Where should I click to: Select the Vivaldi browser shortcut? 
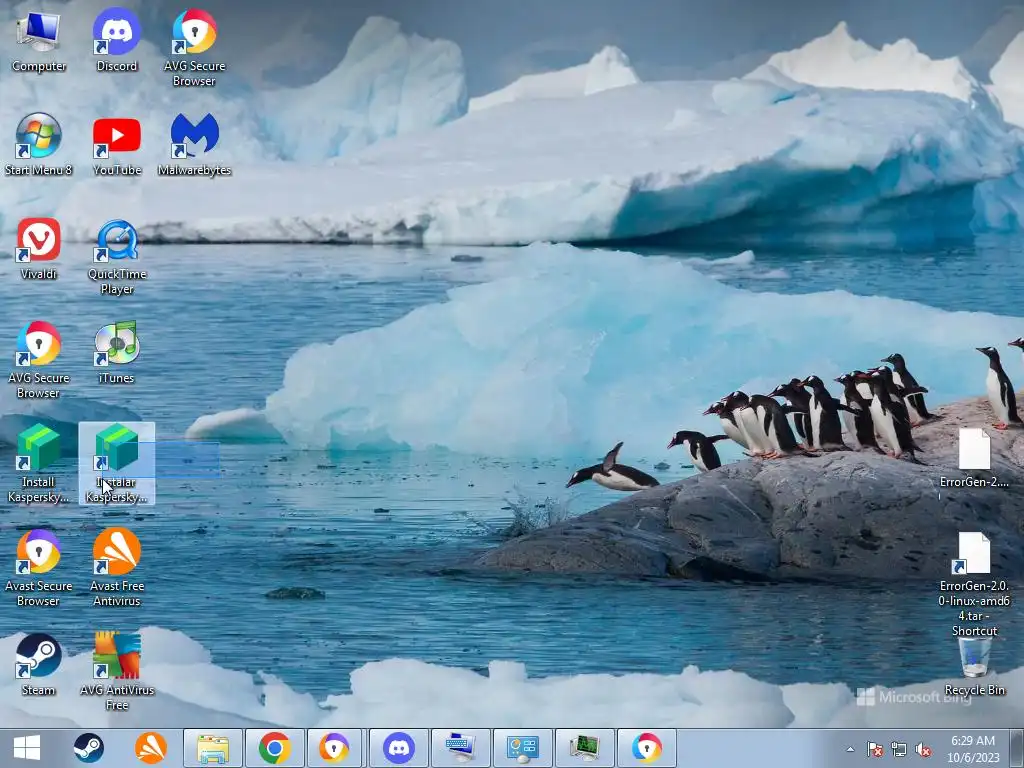(x=39, y=249)
